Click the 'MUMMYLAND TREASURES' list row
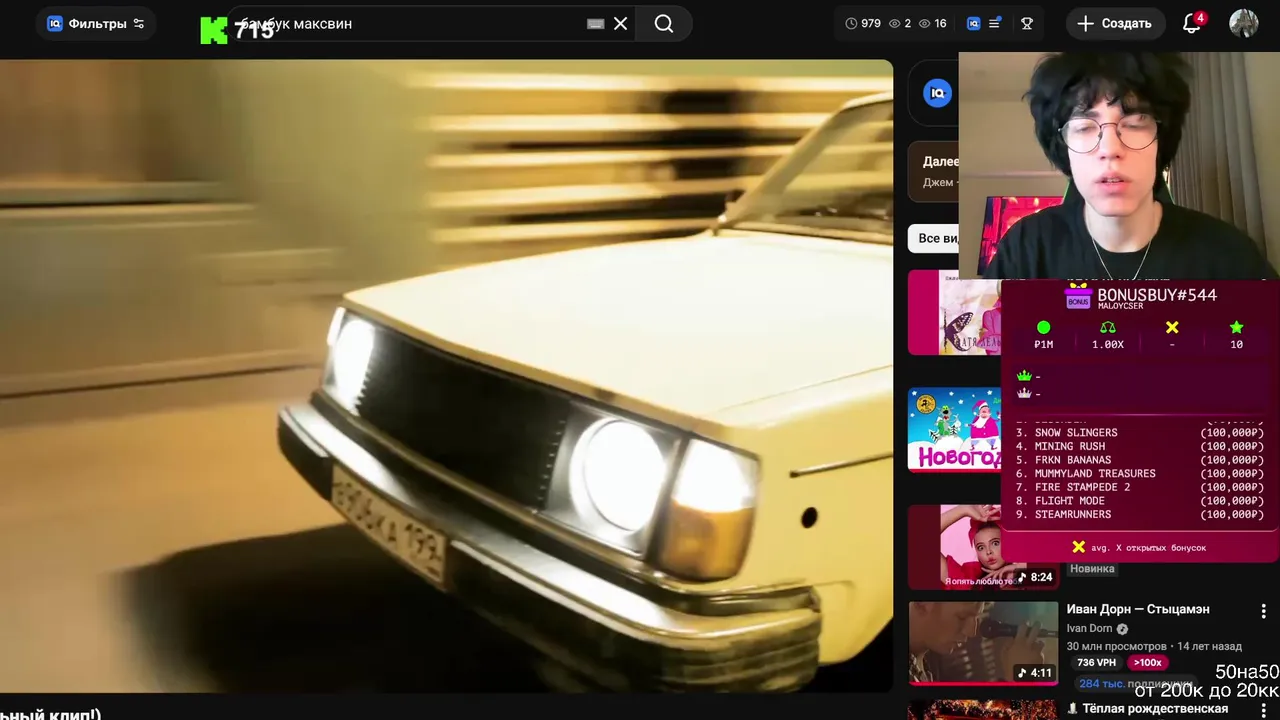This screenshot has height=720, width=1280. coord(1140,473)
